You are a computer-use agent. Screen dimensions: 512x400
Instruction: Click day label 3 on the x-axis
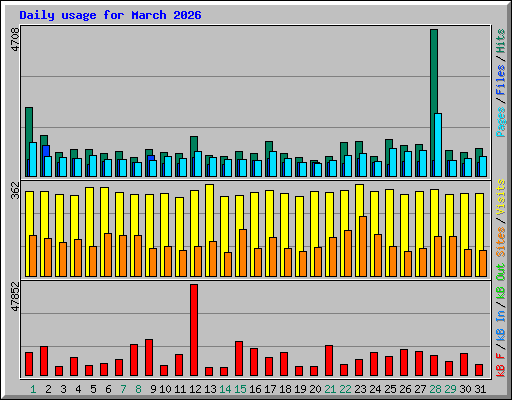63,389
